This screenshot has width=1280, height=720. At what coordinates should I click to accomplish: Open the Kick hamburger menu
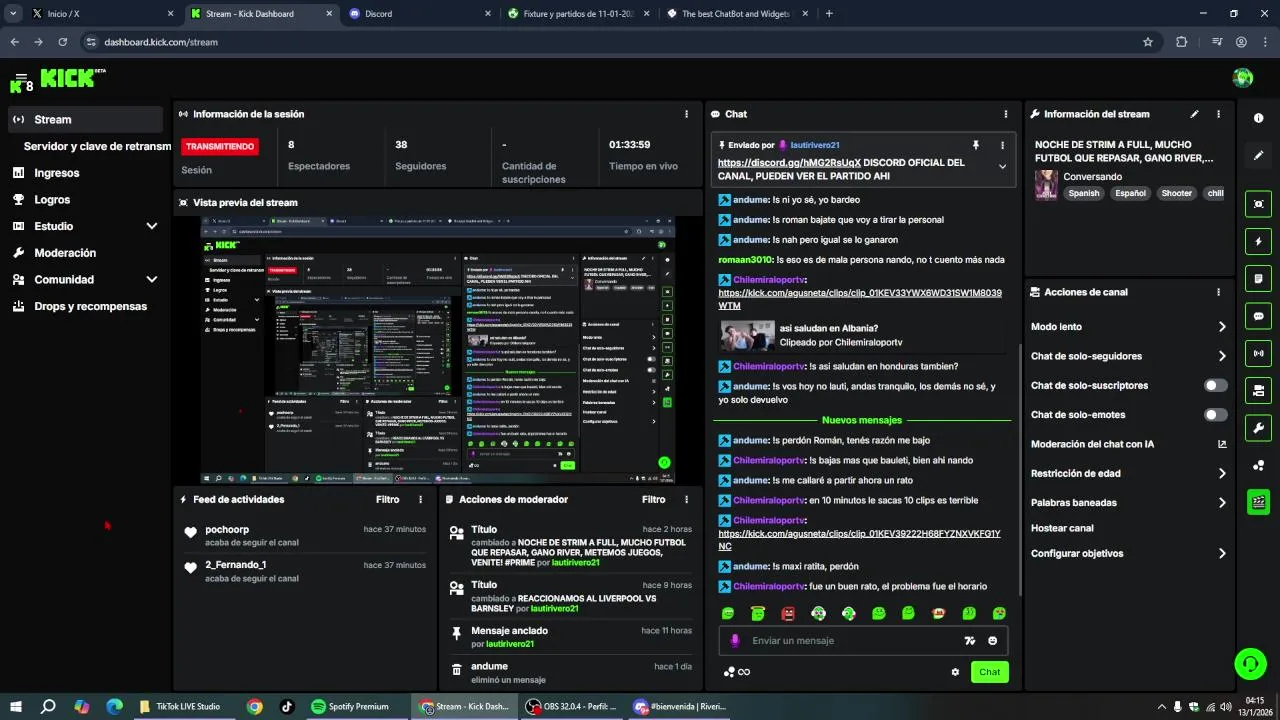(x=20, y=78)
